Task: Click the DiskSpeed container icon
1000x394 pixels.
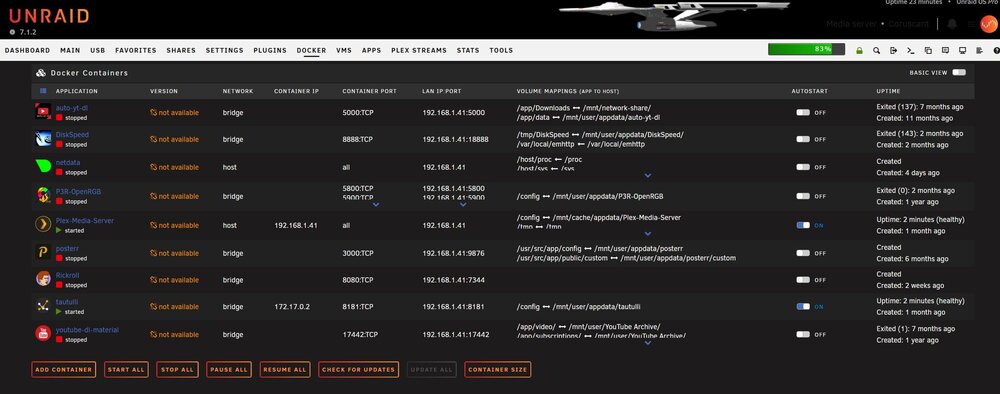Action: (43, 139)
